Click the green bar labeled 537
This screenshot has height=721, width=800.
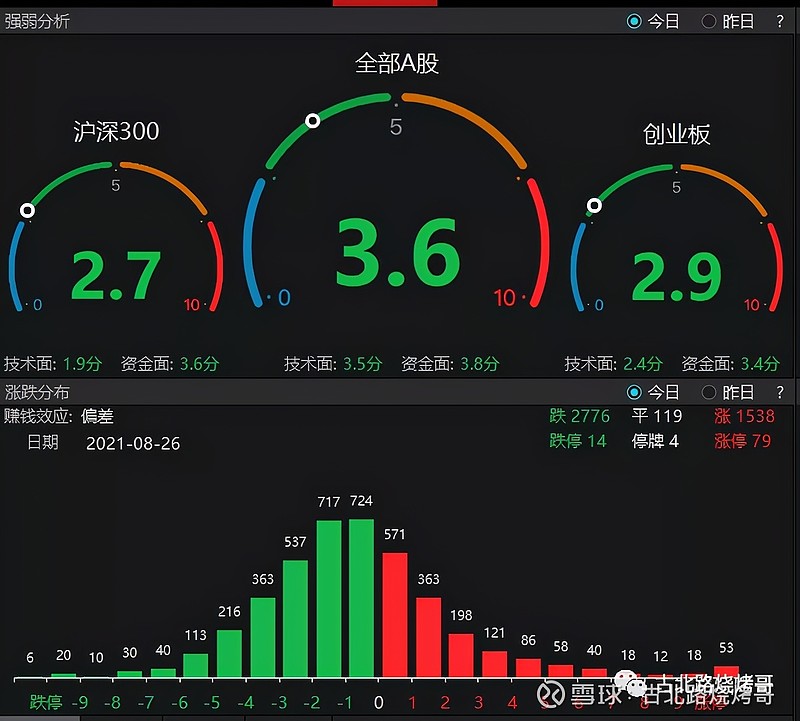(x=295, y=619)
